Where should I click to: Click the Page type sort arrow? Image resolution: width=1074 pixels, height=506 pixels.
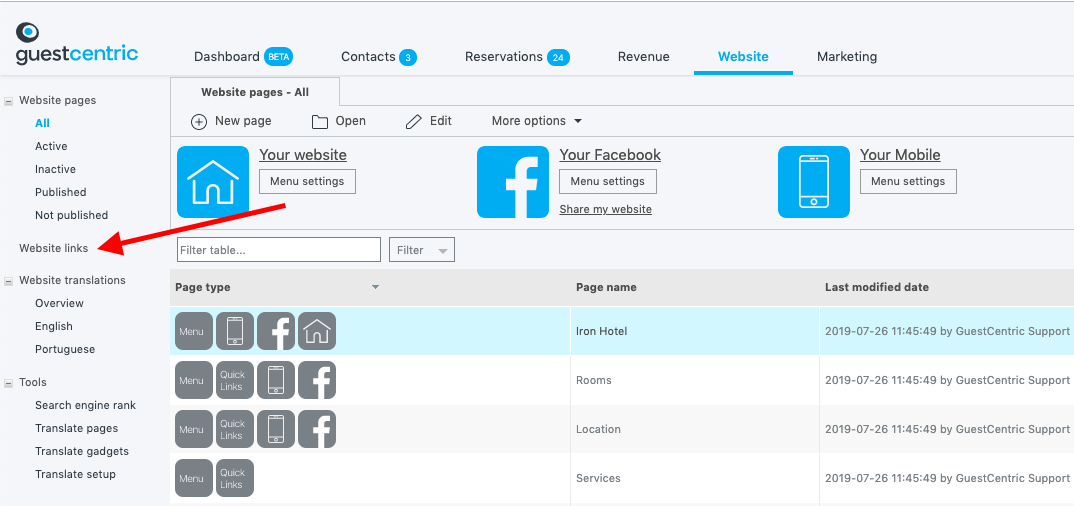point(375,287)
